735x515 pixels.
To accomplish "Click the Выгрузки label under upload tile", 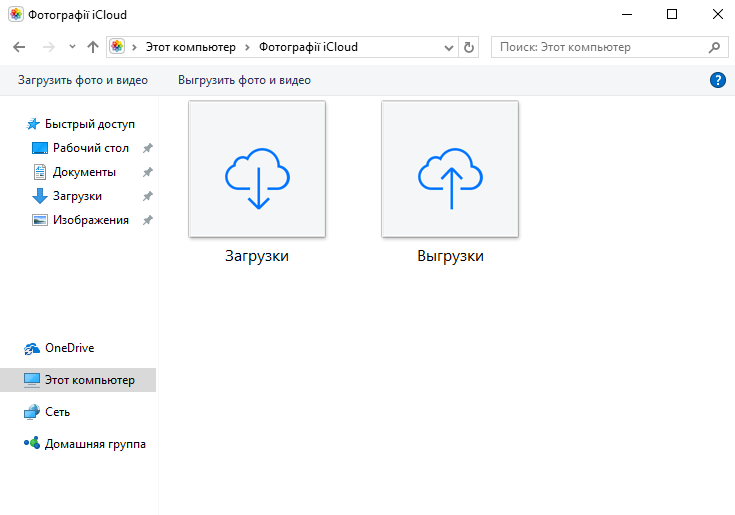I will click(450, 256).
